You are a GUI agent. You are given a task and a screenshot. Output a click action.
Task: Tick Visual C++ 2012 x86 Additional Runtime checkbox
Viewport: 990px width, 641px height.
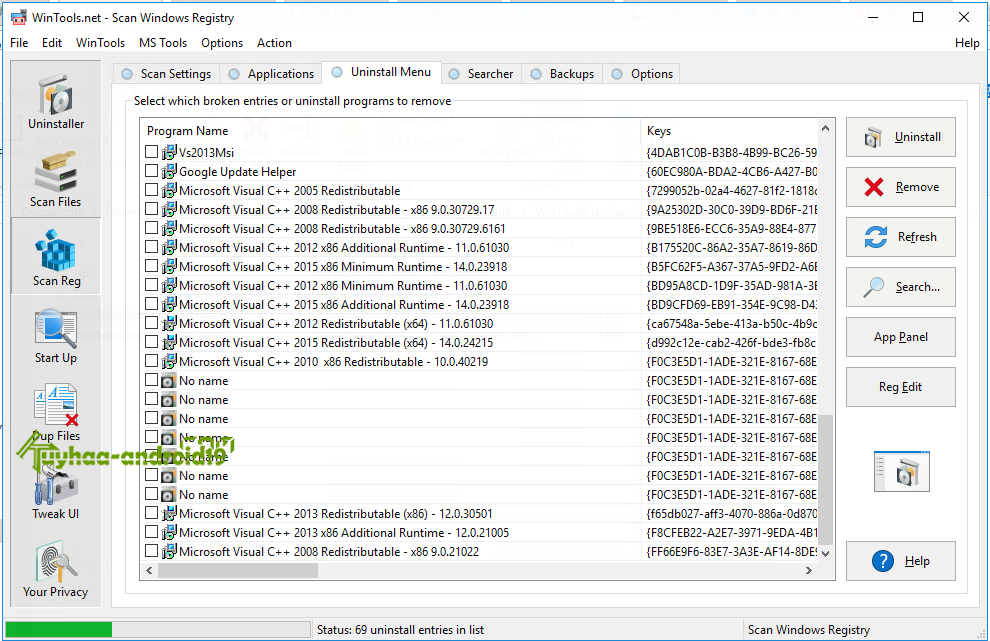pos(151,246)
